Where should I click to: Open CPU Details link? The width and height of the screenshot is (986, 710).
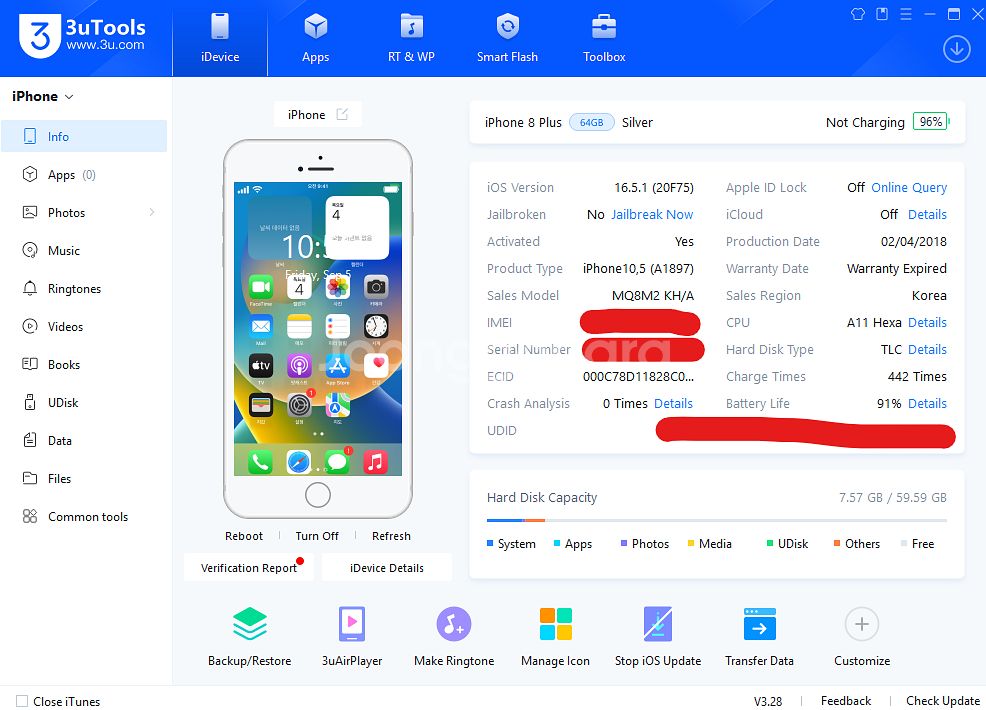point(927,323)
